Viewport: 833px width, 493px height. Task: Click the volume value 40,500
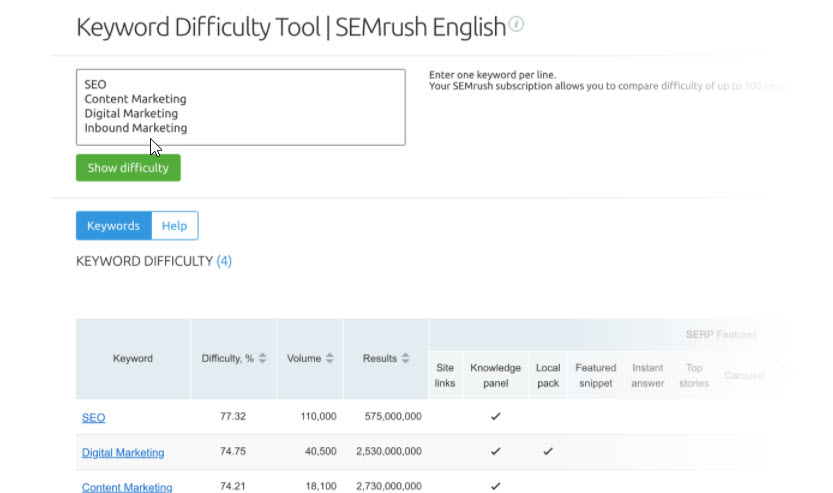[320, 451]
